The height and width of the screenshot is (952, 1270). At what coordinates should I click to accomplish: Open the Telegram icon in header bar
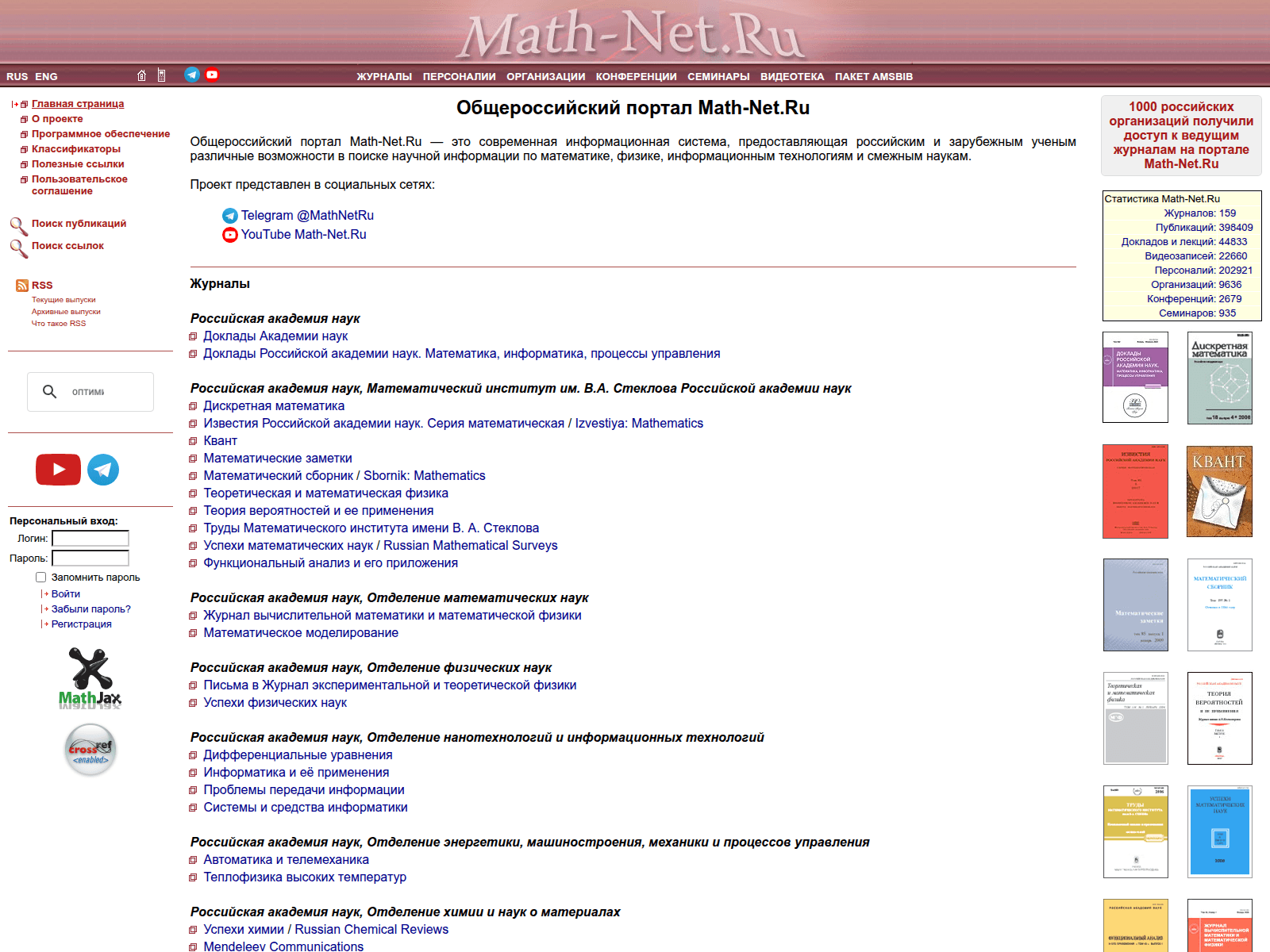pos(192,75)
